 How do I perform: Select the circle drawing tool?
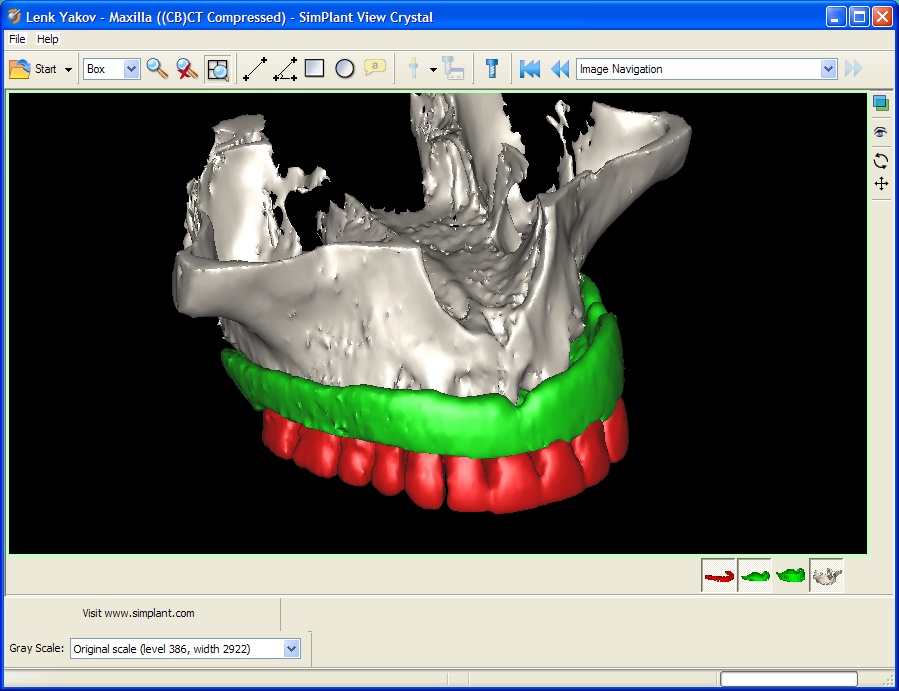(x=344, y=68)
